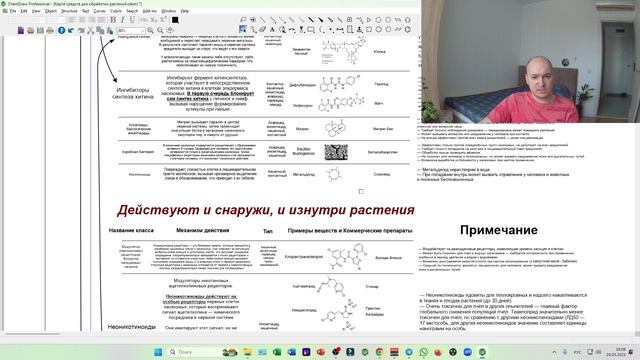Image resolution: width=640 pixels, height=360 pixels.
Task: Open WhatsApp from the taskbar
Action: [423, 352]
